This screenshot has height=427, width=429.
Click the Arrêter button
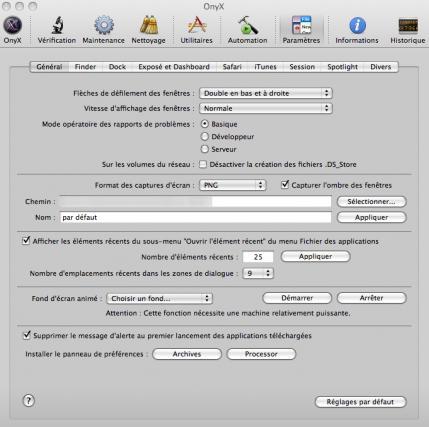click(372, 298)
